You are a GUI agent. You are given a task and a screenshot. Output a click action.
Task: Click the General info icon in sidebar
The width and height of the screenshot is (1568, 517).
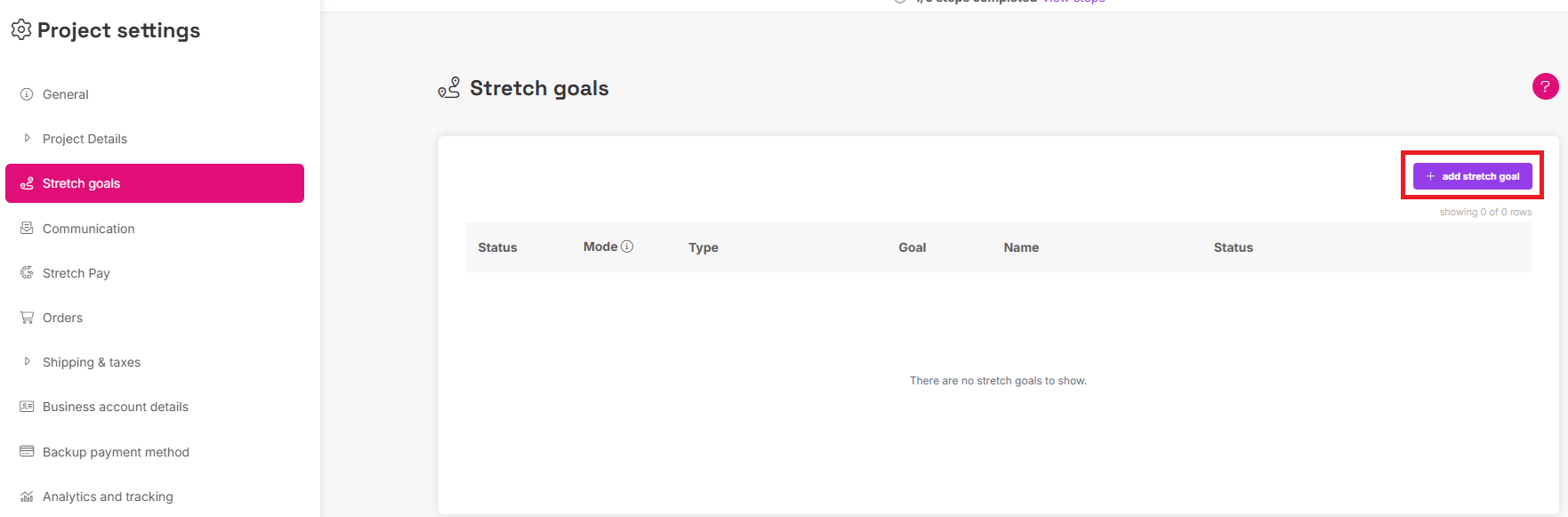point(27,94)
